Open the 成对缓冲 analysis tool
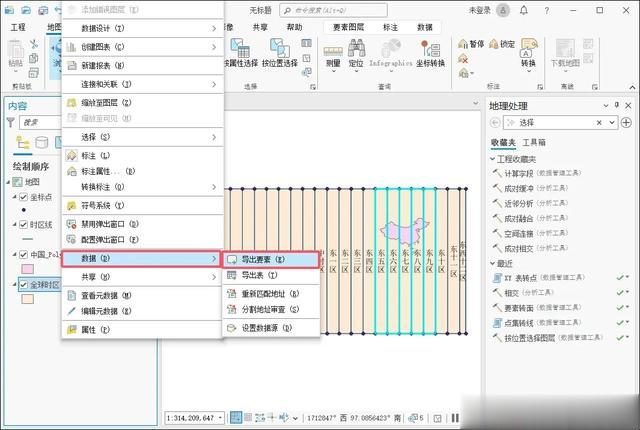This screenshot has width=640, height=430. click(x=530, y=188)
